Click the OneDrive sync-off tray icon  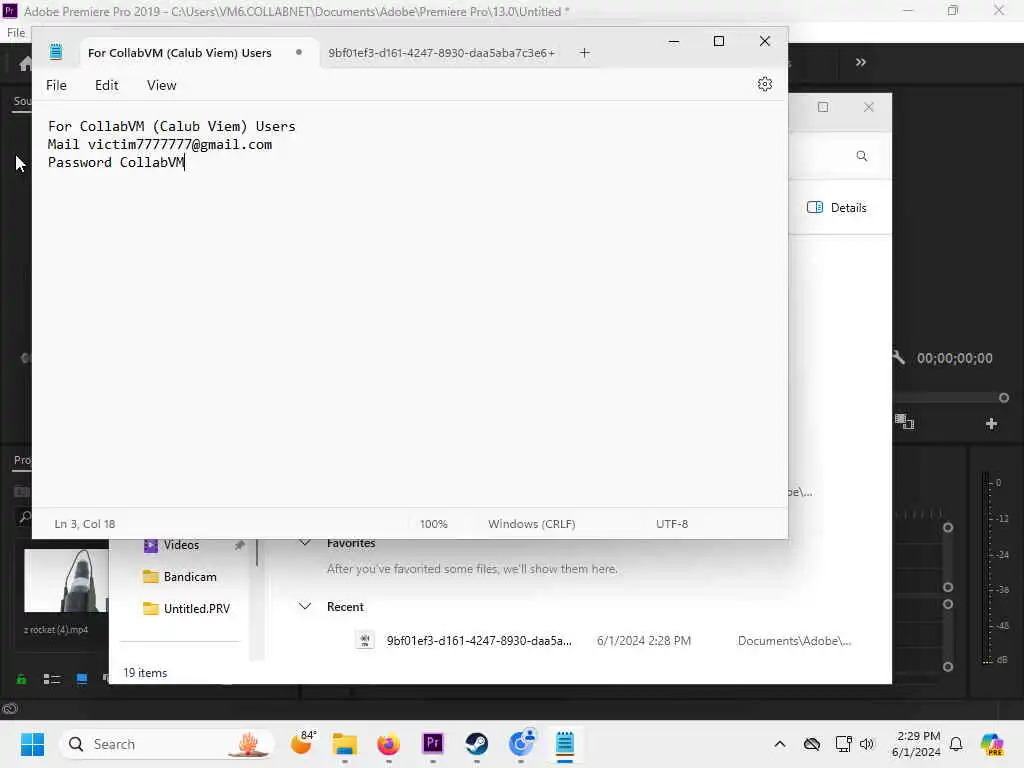pos(811,744)
